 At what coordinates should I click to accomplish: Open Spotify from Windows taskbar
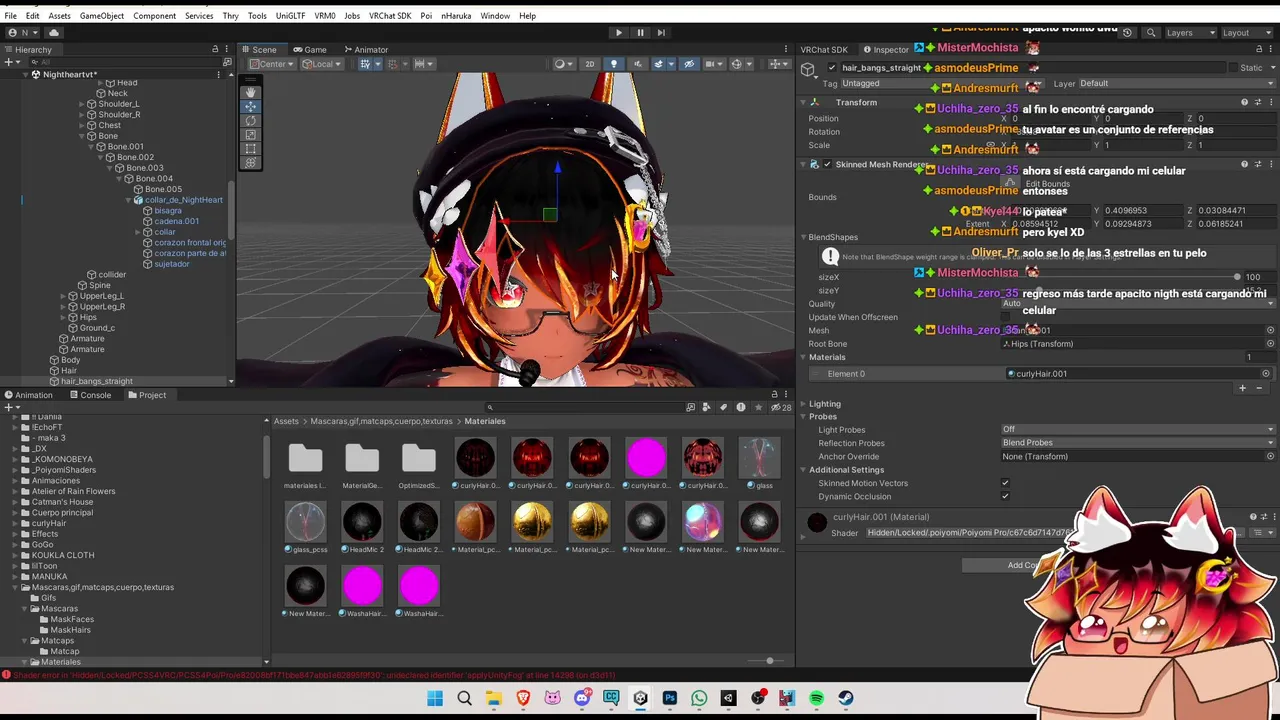coord(816,698)
